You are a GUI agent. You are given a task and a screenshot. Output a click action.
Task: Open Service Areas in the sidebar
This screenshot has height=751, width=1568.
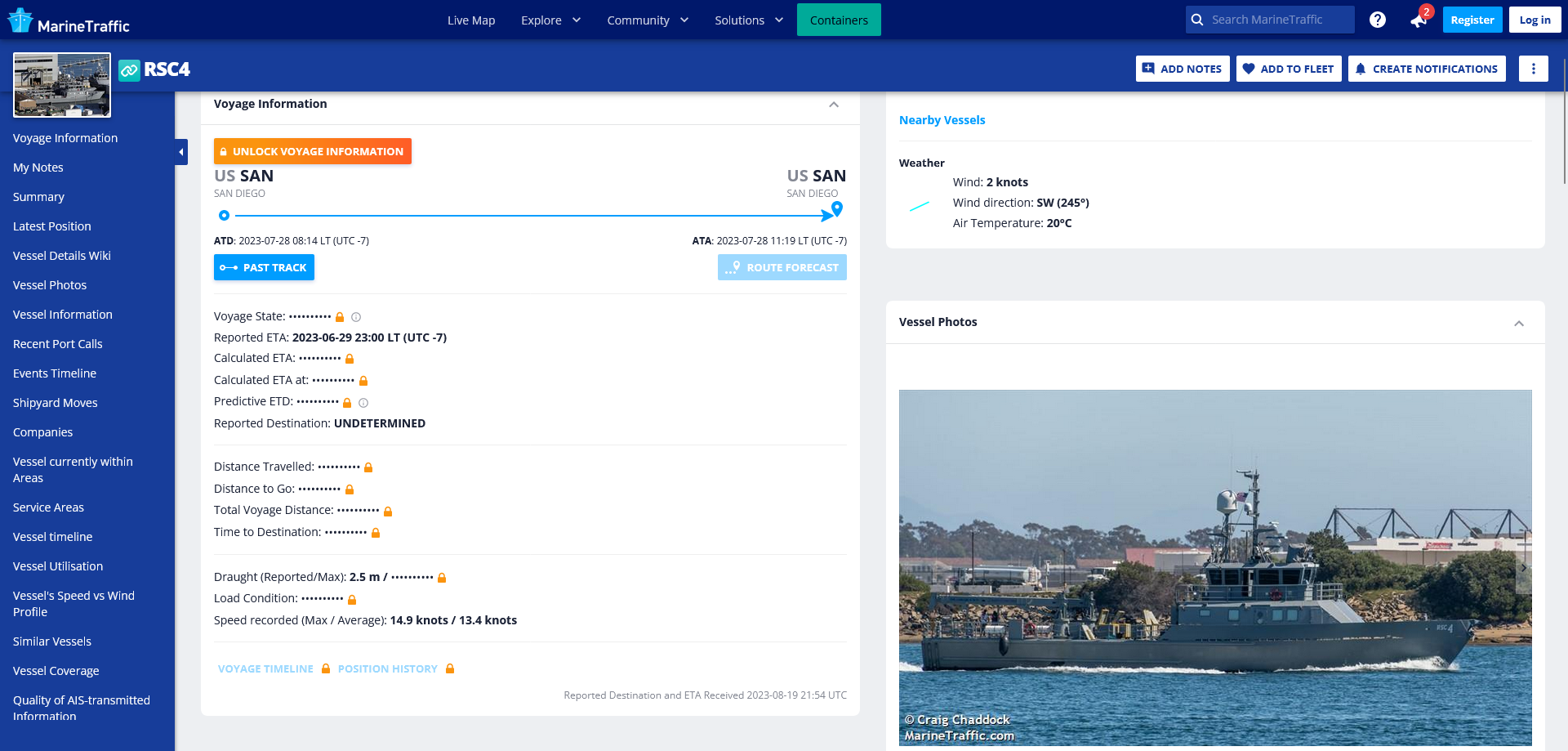pyautogui.click(x=49, y=507)
